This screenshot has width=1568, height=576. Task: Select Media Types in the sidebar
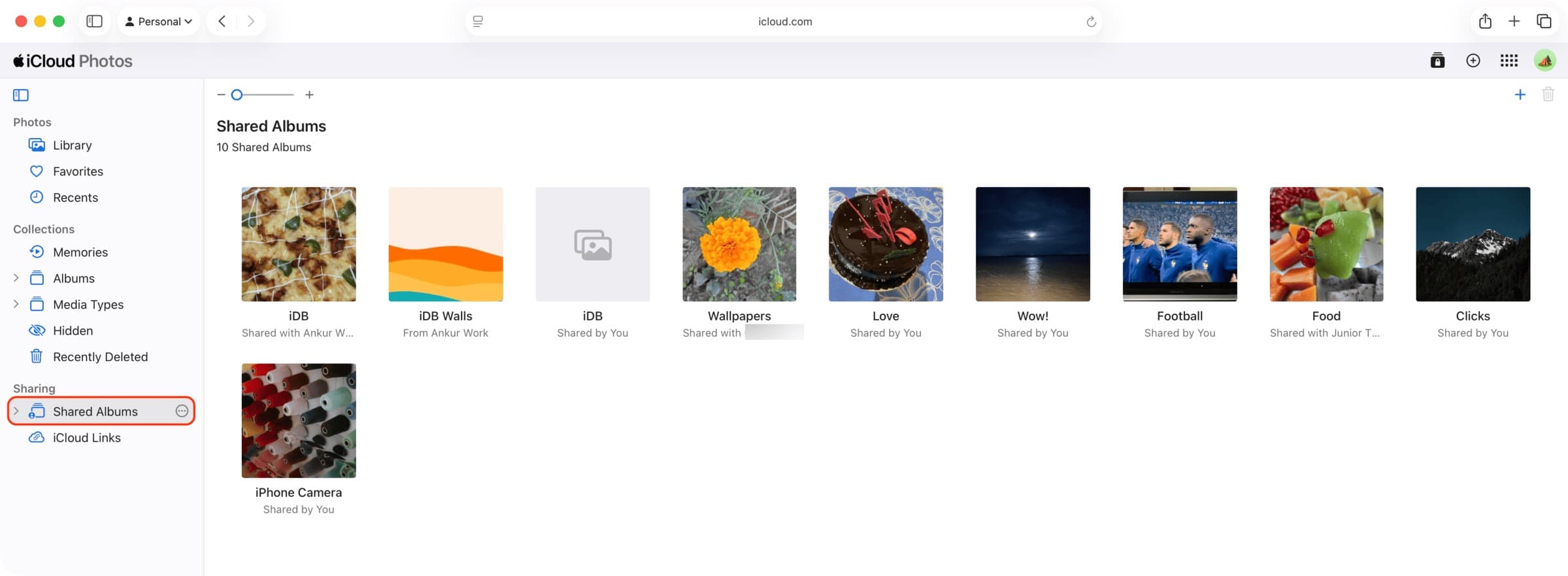click(x=88, y=305)
